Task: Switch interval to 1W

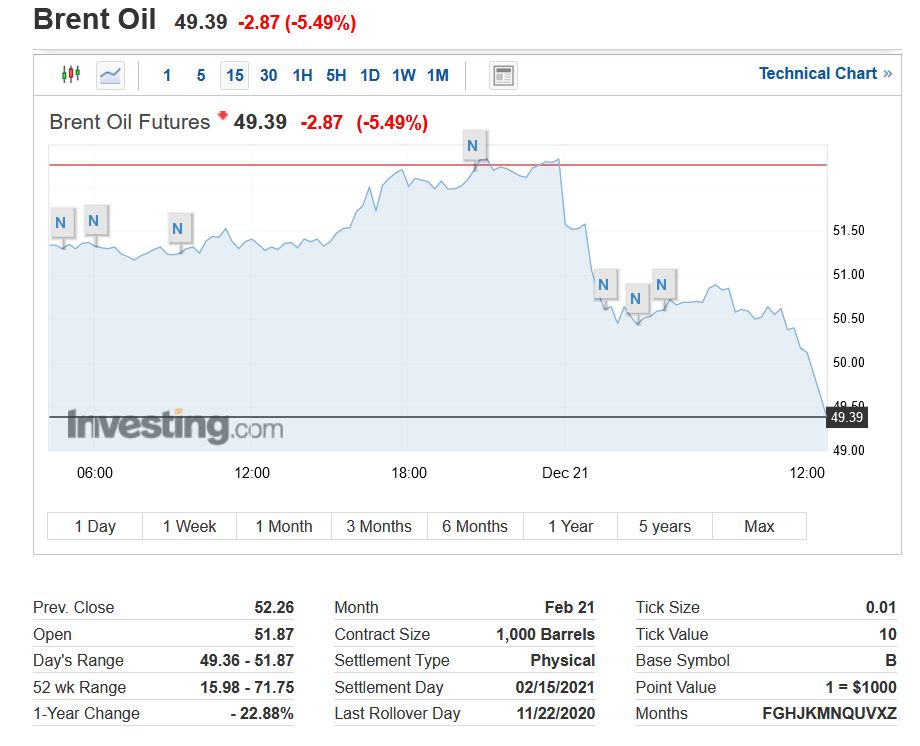Action: [x=404, y=75]
